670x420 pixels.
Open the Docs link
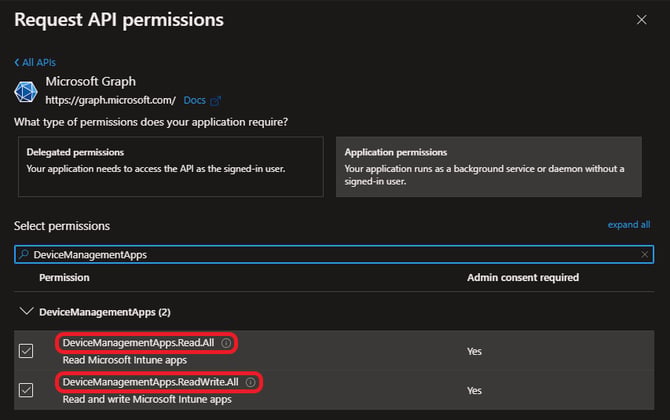point(194,100)
